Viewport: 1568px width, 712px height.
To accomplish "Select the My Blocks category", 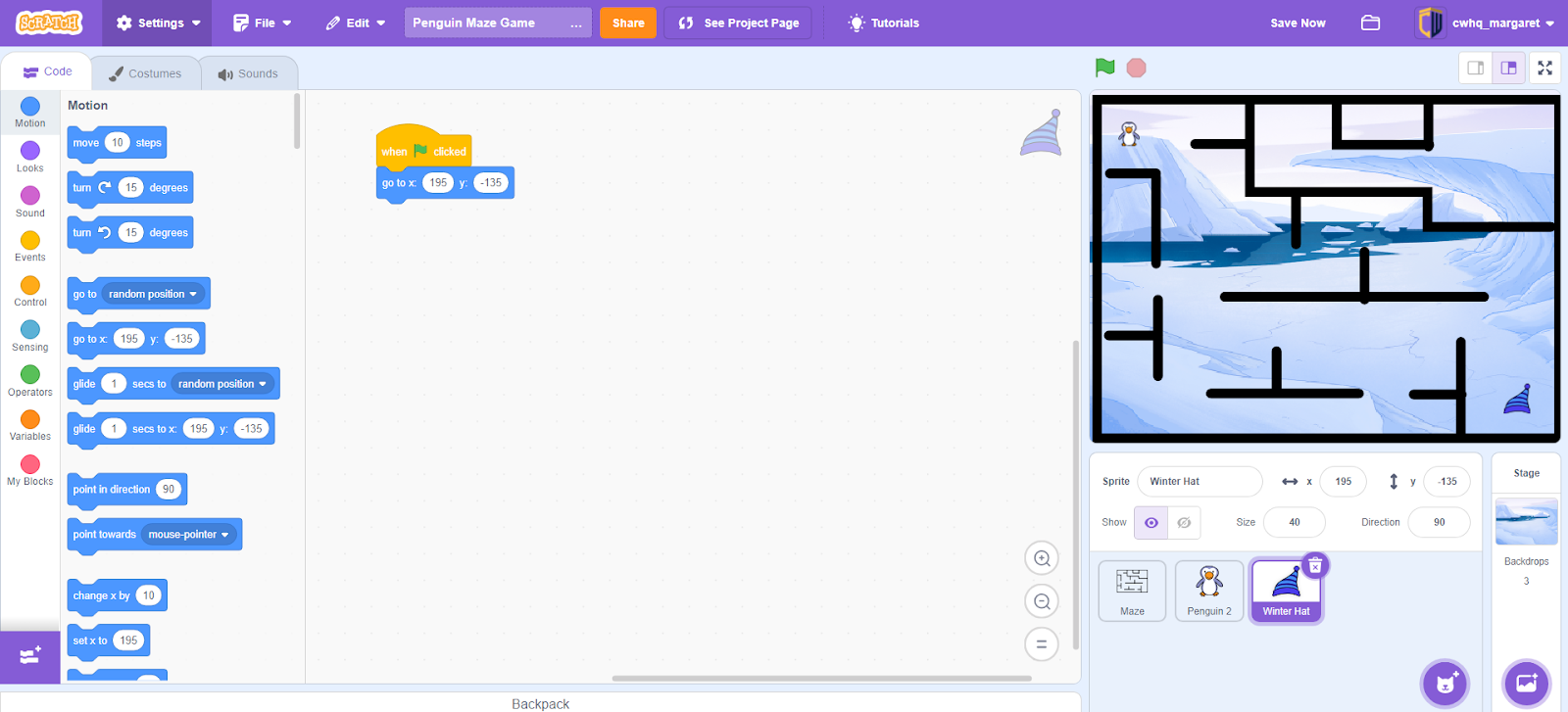I will tap(30, 470).
